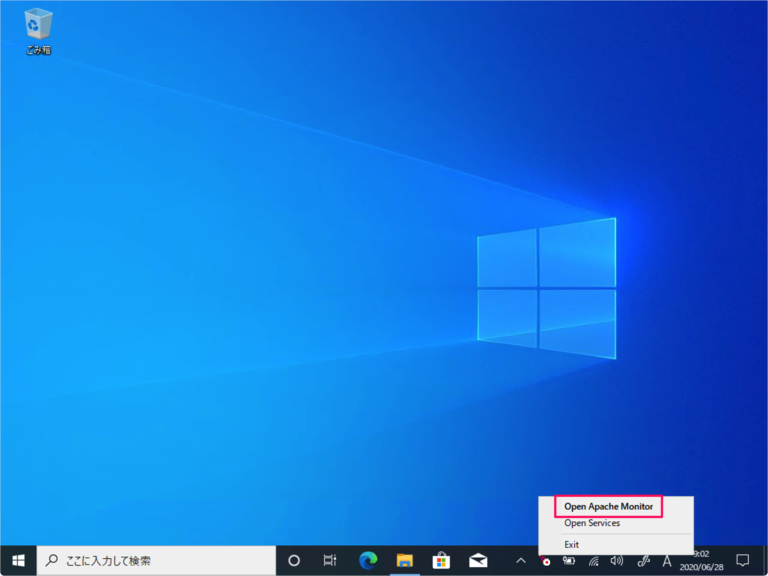Click the taskbar search box ここに入力して検索
The image size is (768, 576).
[x=156, y=560]
